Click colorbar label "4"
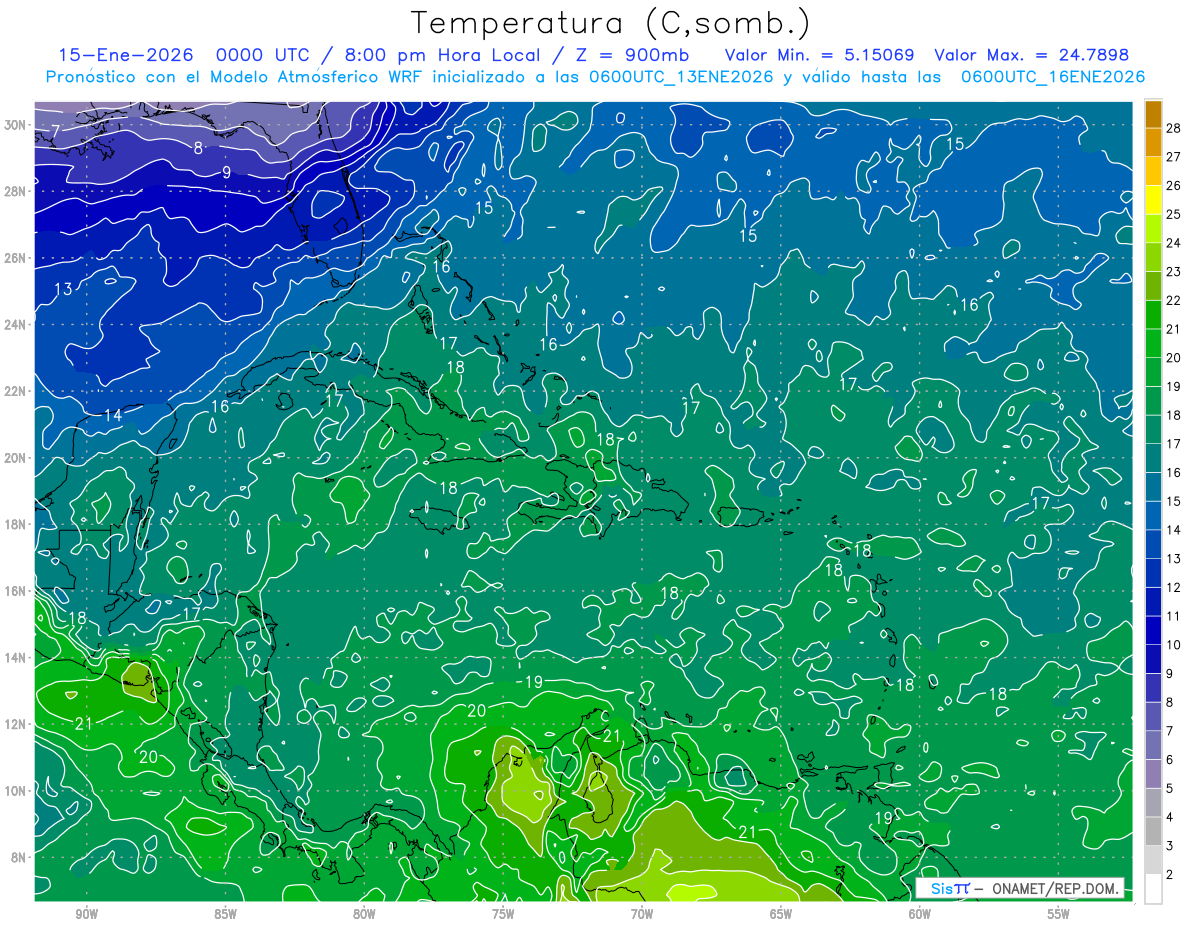The height and width of the screenshot is (927, 1200). (x=1170, y=817)
